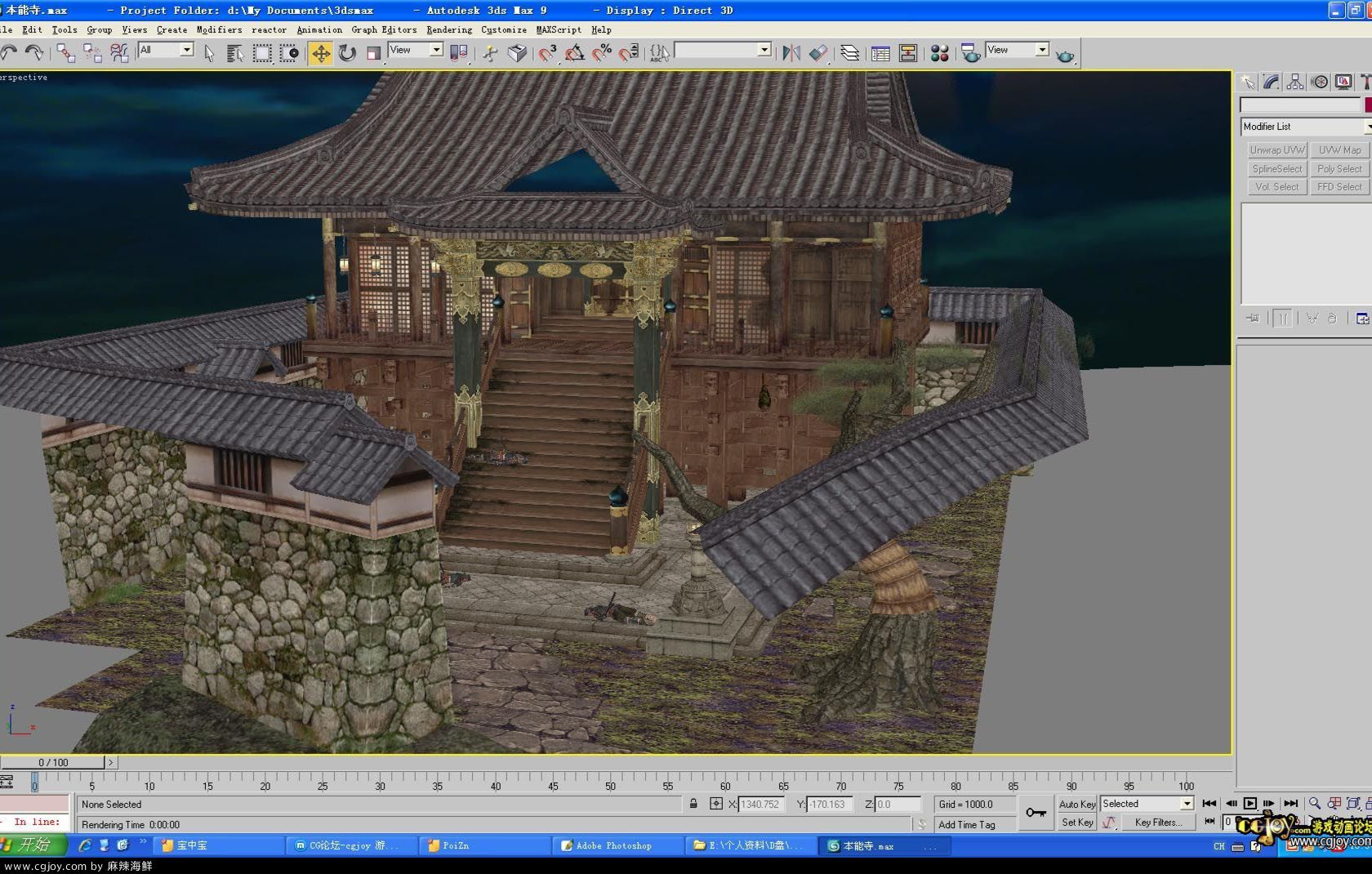The height and width of the screenshot is (874, 1372).
Task: Click the Mirror tool icon
Action: (x=791, y=53)
